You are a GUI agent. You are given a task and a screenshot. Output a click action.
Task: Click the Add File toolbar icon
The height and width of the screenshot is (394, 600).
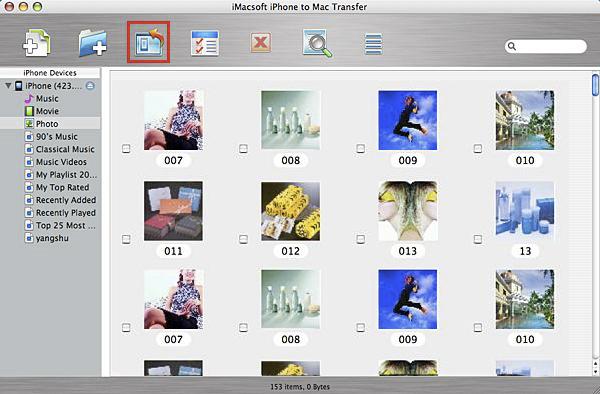pos(37,43)
